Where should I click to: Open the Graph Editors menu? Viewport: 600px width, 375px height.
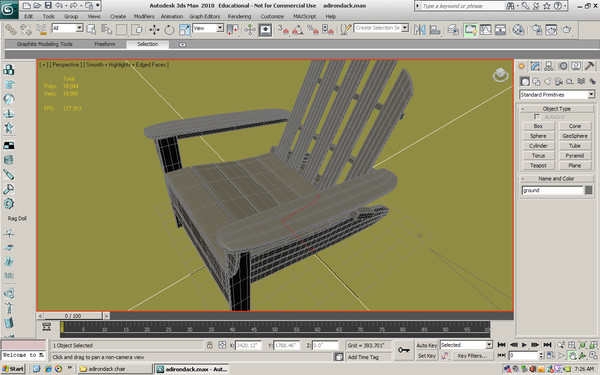coord(205,16)
